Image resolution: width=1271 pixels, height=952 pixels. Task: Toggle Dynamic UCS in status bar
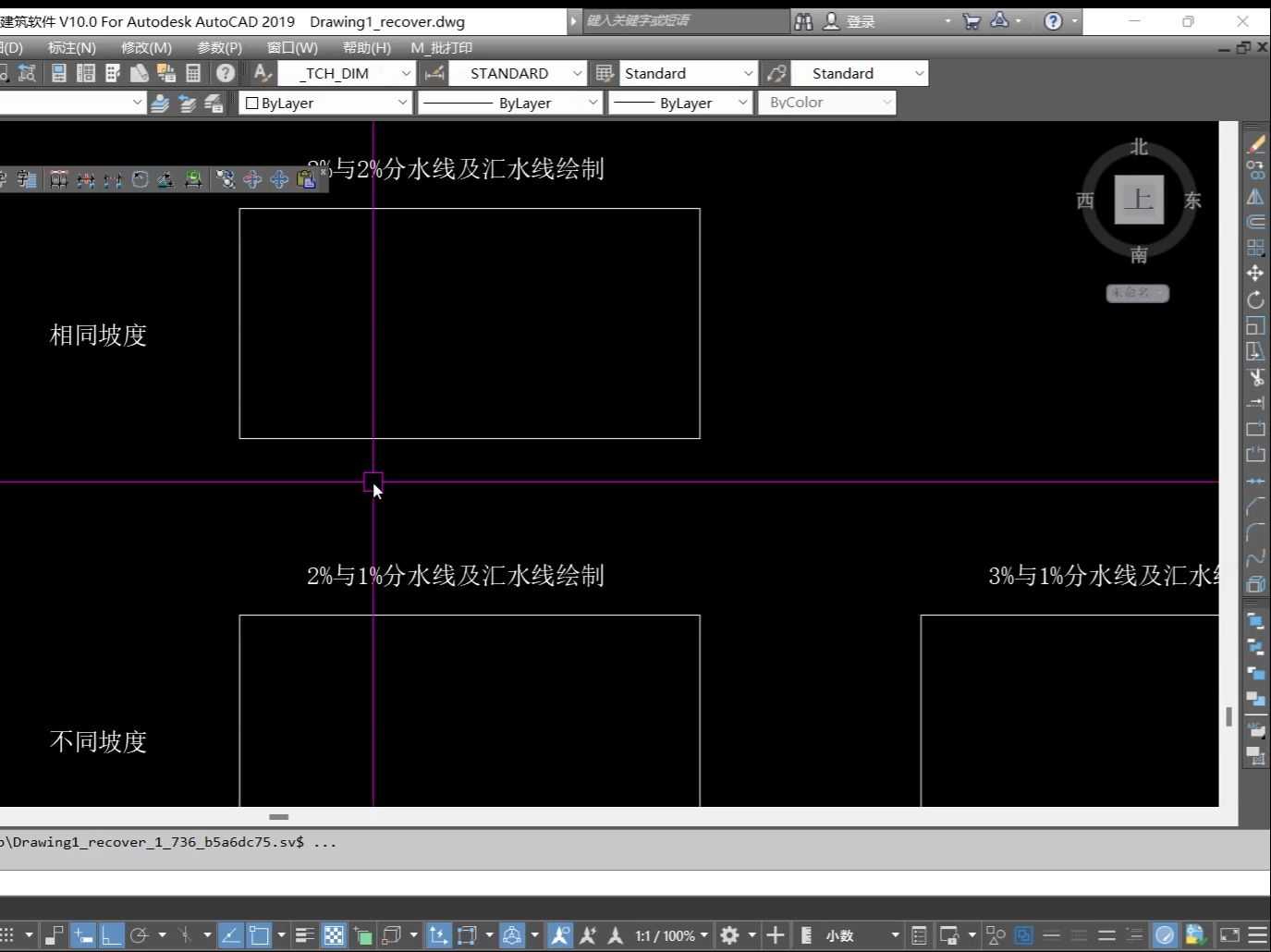(x=438, y=935)
